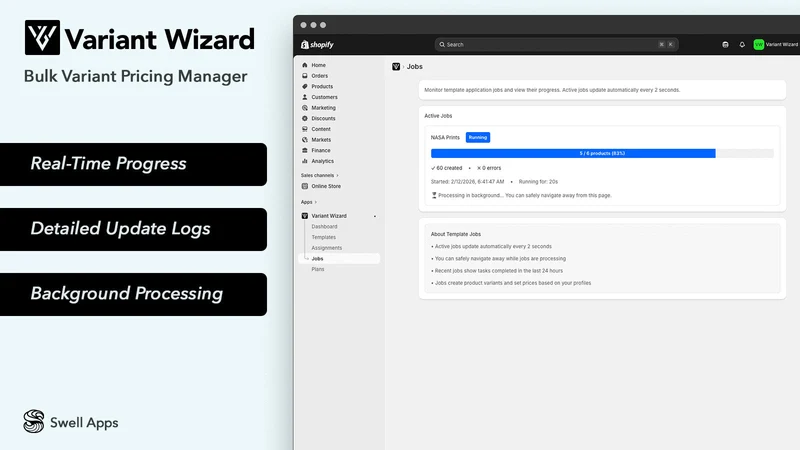Click the Content icon in the sidebar
Image resolution: width=800 pixels, height=450 pixels.
305,129
